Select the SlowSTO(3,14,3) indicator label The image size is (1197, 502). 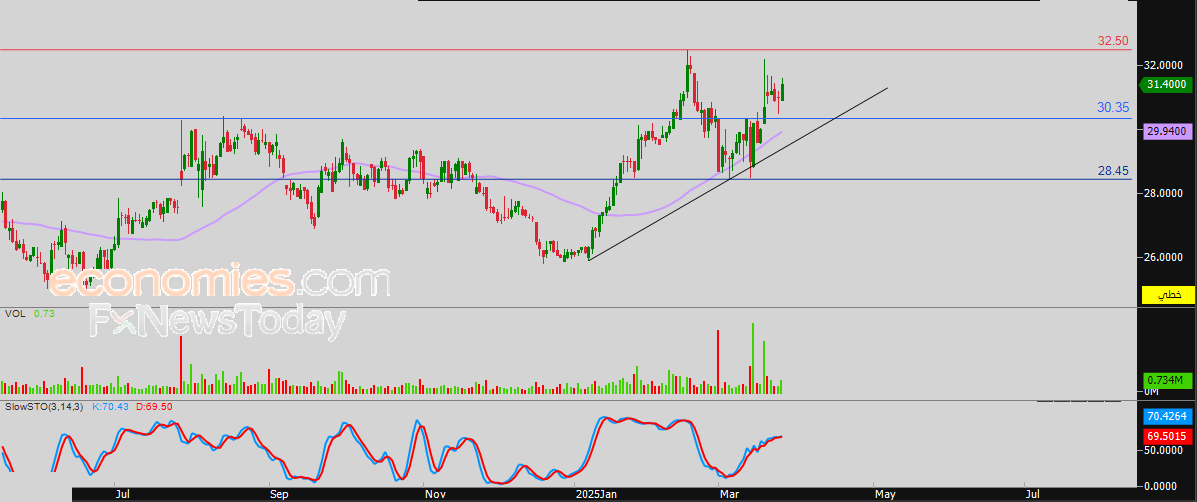(43, 407)
